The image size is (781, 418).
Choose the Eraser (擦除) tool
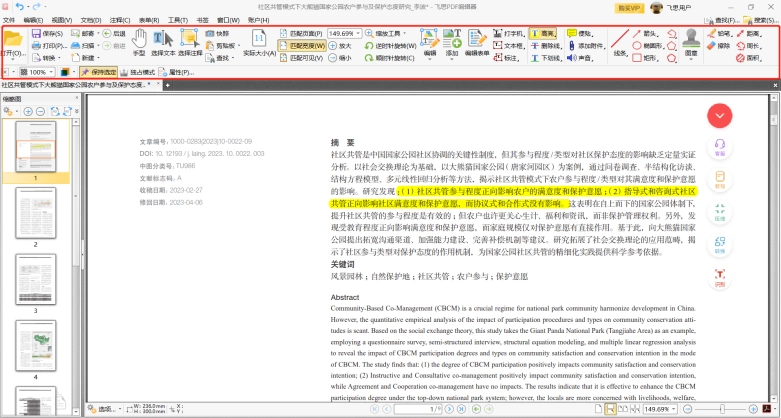click(x=718, y=46)
